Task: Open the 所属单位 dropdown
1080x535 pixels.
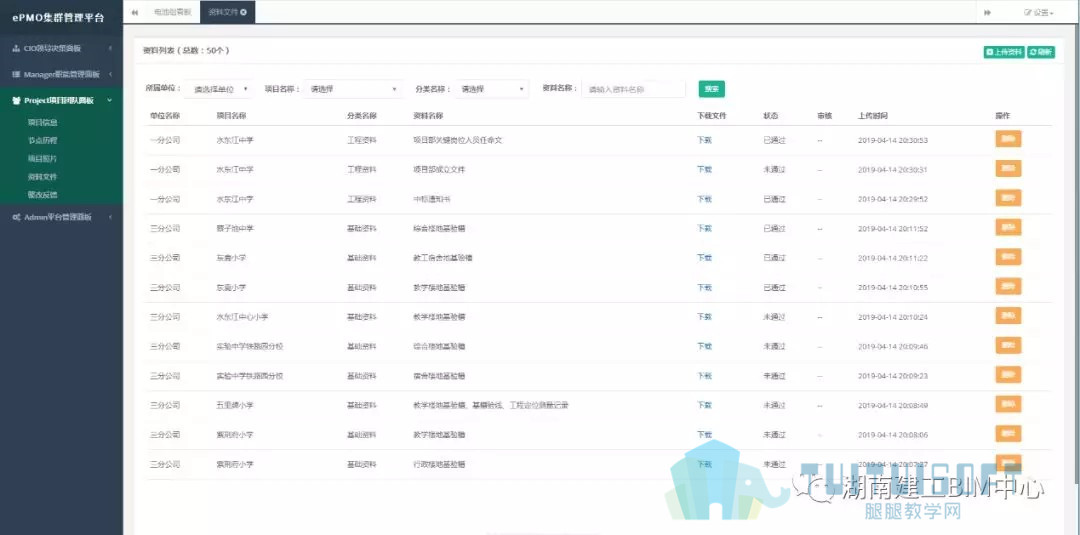Action: tap(219, 90)
